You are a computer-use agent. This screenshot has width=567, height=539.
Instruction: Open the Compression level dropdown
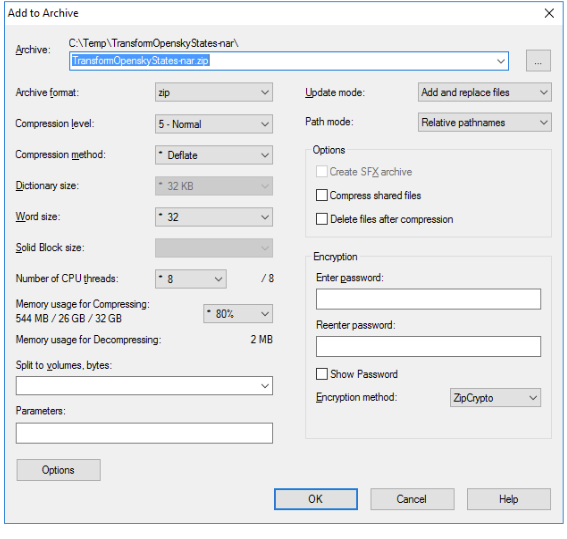214,124
